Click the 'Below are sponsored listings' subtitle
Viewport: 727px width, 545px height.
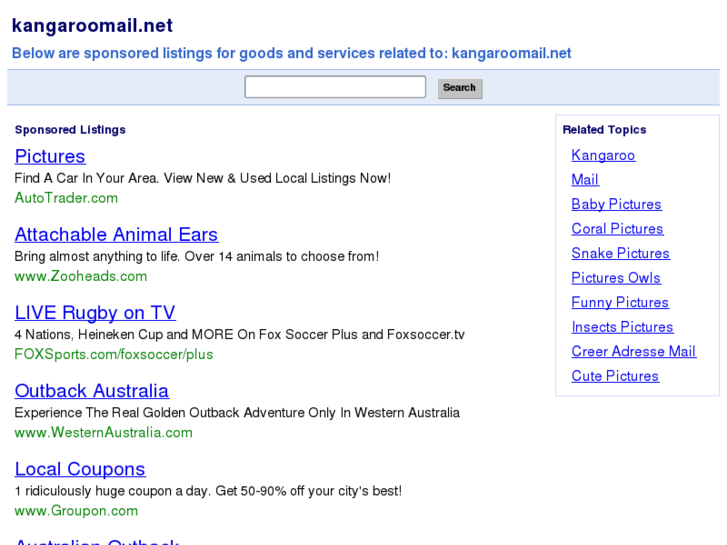tap(292, 53)
